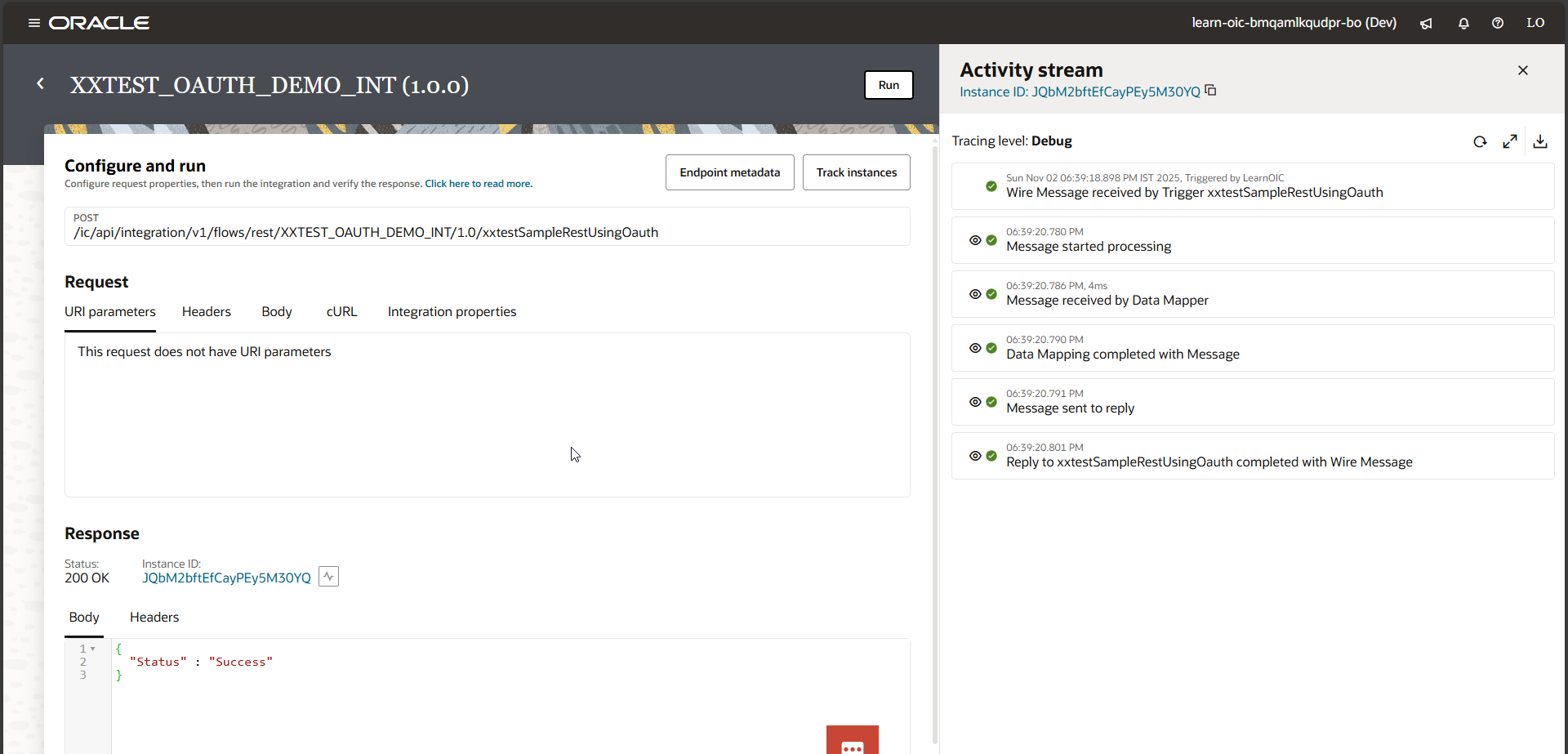The image size is (1568, 754).
Task: Switch to the Headers request tab
Action: coord(206,312)
